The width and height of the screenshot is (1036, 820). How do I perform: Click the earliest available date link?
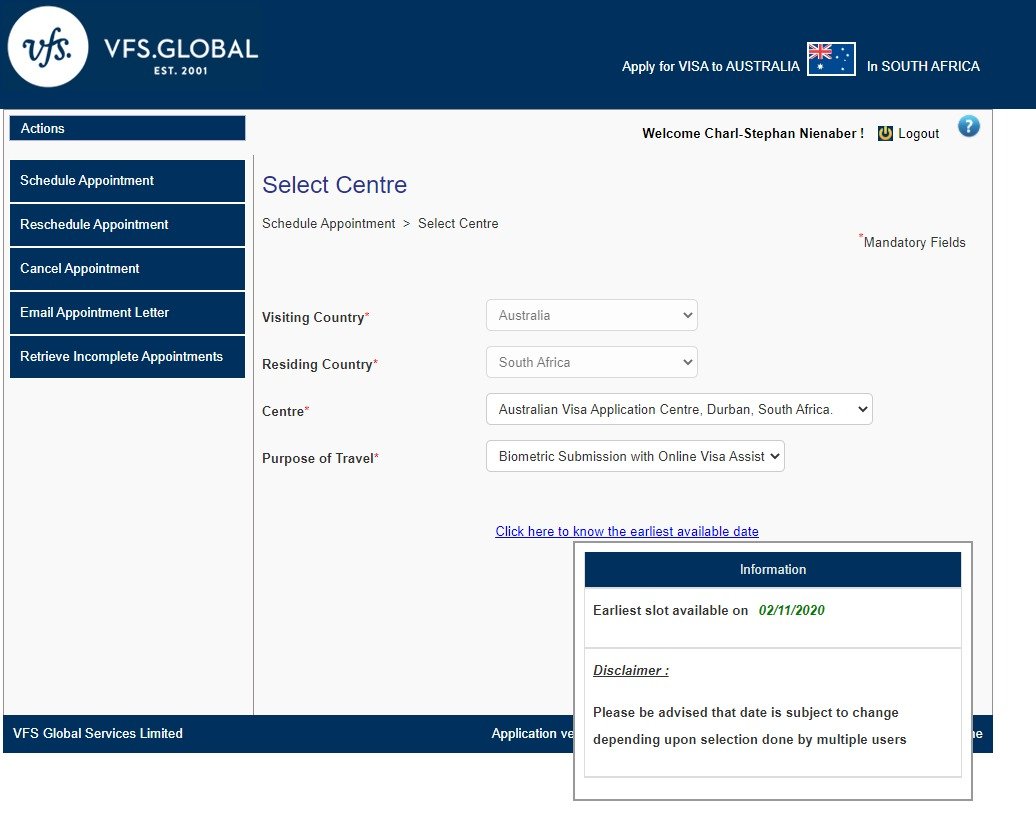pos(627,531)
